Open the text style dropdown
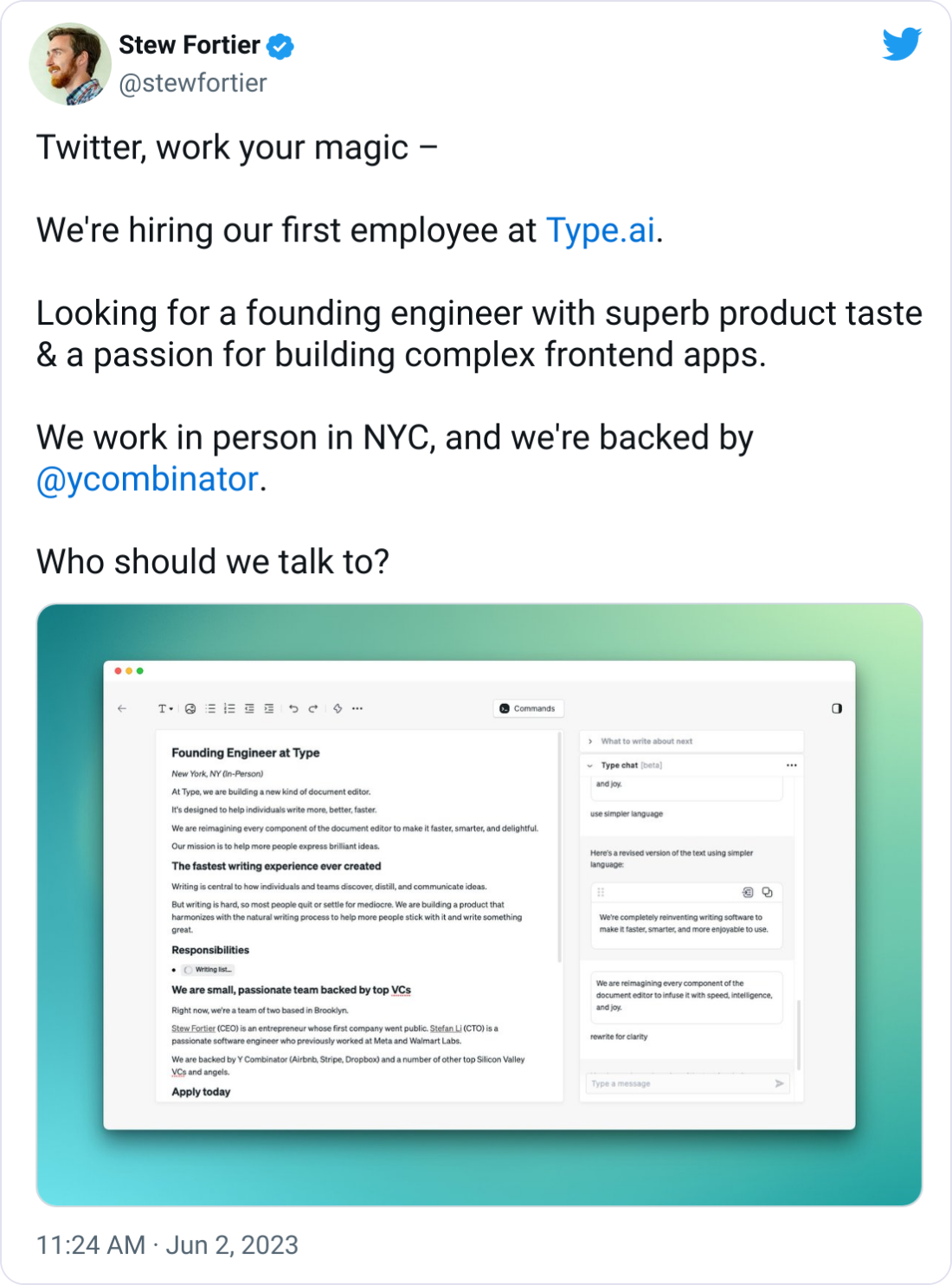This screenshot has width=952, height=1285. [x=164, y=708]
